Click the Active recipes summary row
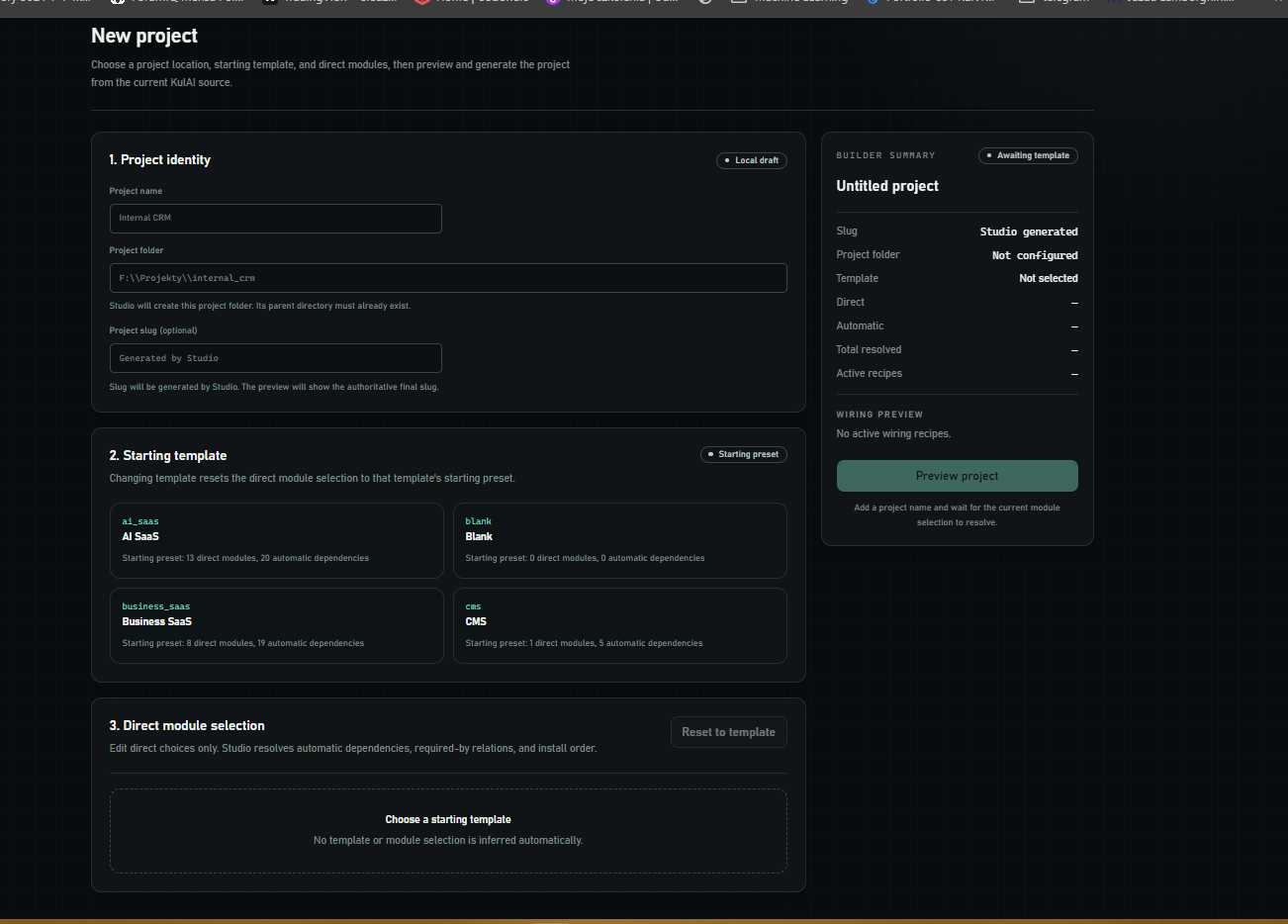1288x924 pixels. [957, 374]
